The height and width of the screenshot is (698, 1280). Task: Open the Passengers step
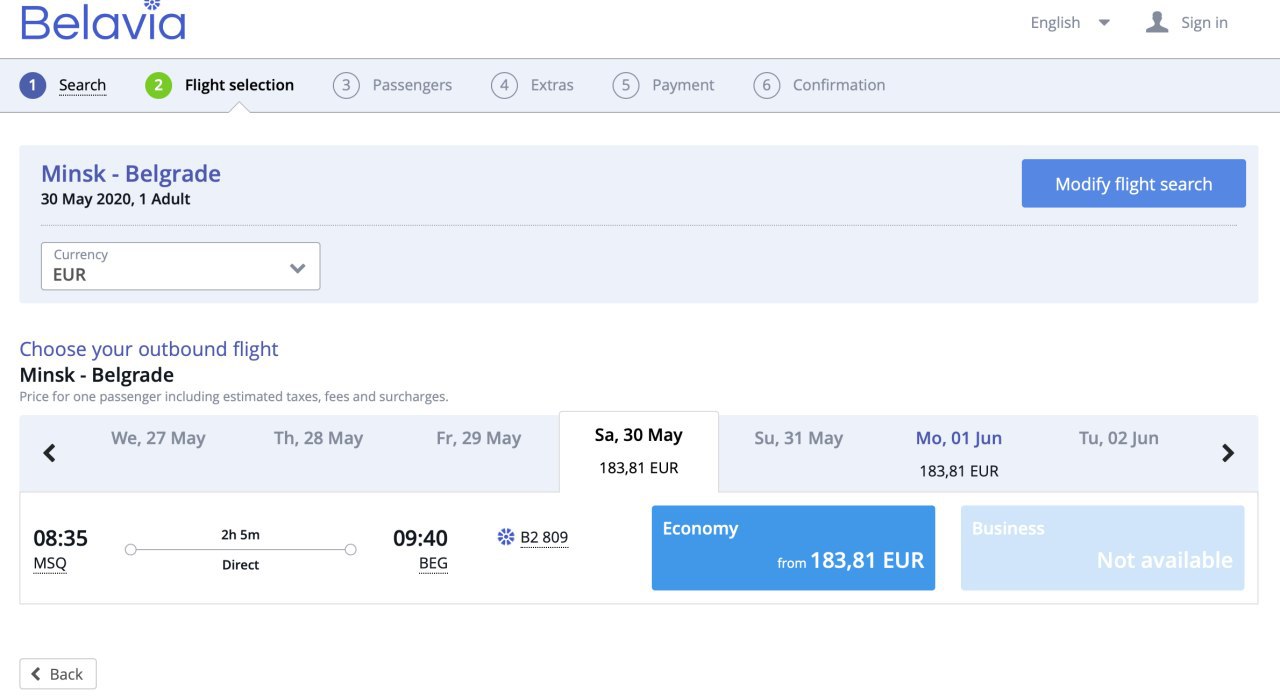pyautogui.click(x=412, y=85)
